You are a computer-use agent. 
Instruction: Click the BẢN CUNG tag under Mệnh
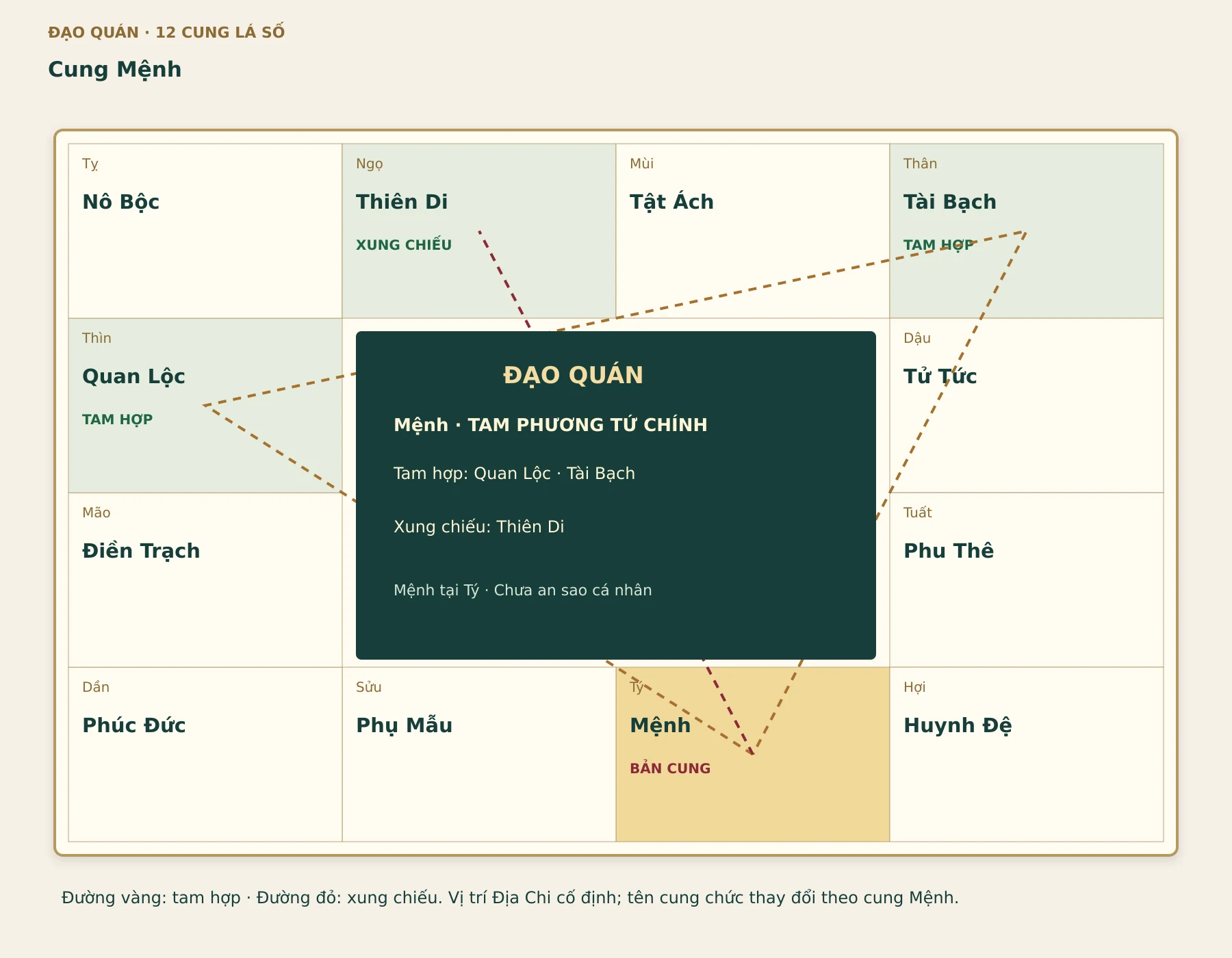[x=670, y=768]
